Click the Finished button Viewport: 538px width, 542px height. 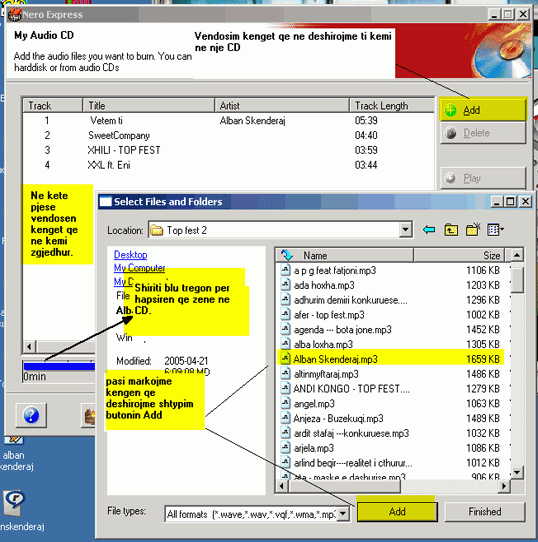[485, 512]
